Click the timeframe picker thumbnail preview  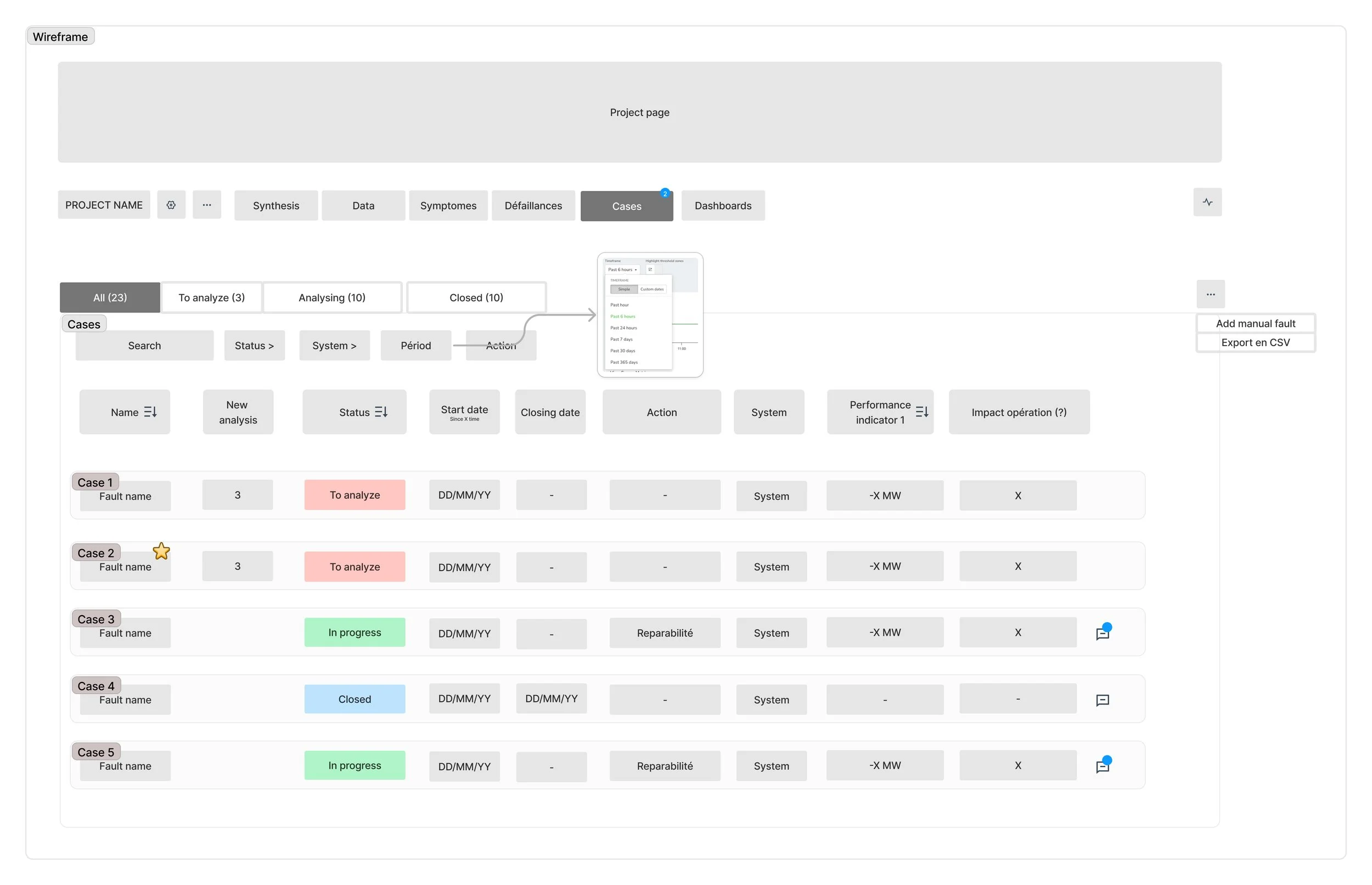pyautogui.click(x=649, y=315)
